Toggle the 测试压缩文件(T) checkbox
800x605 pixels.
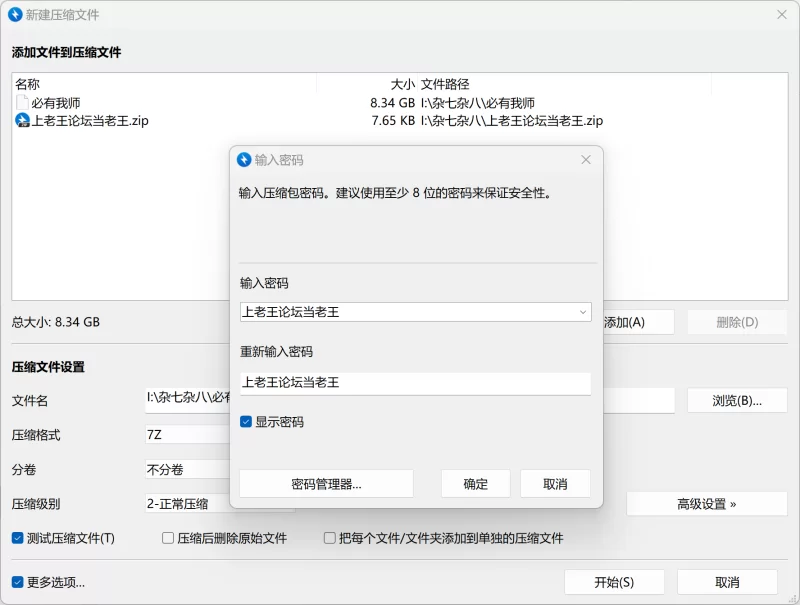coord(18,538)
